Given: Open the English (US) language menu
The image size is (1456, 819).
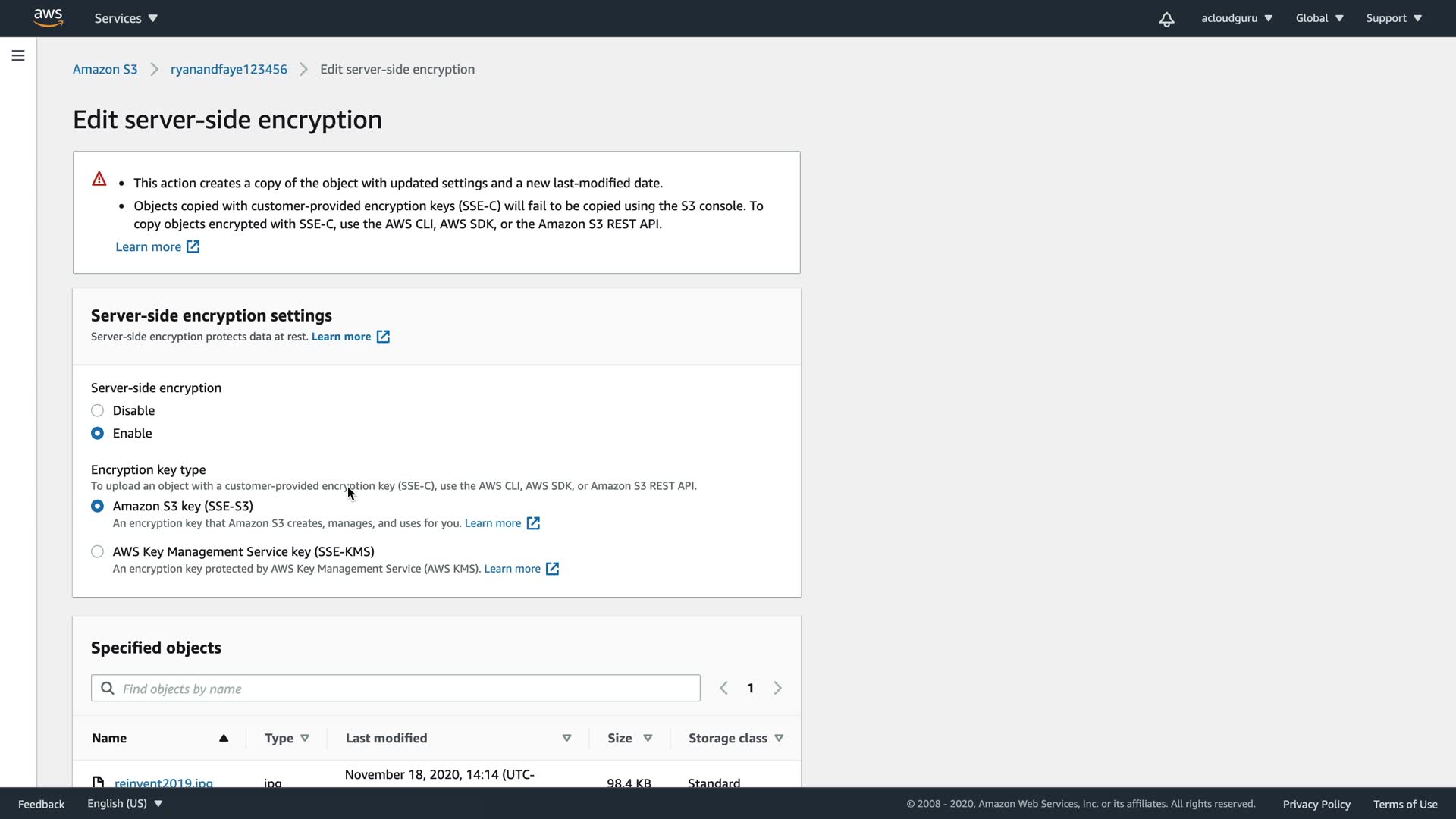Looking at the screenshot, I should pos(124,803).
